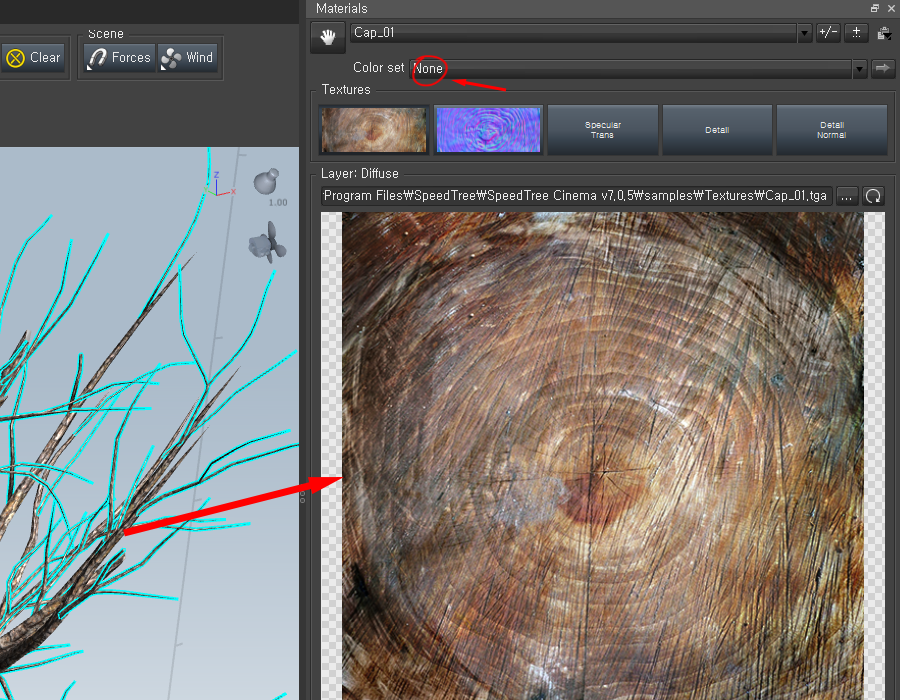Browse for texture file with ... button
This screenshot has height=700, width=900.
(846, 196)
